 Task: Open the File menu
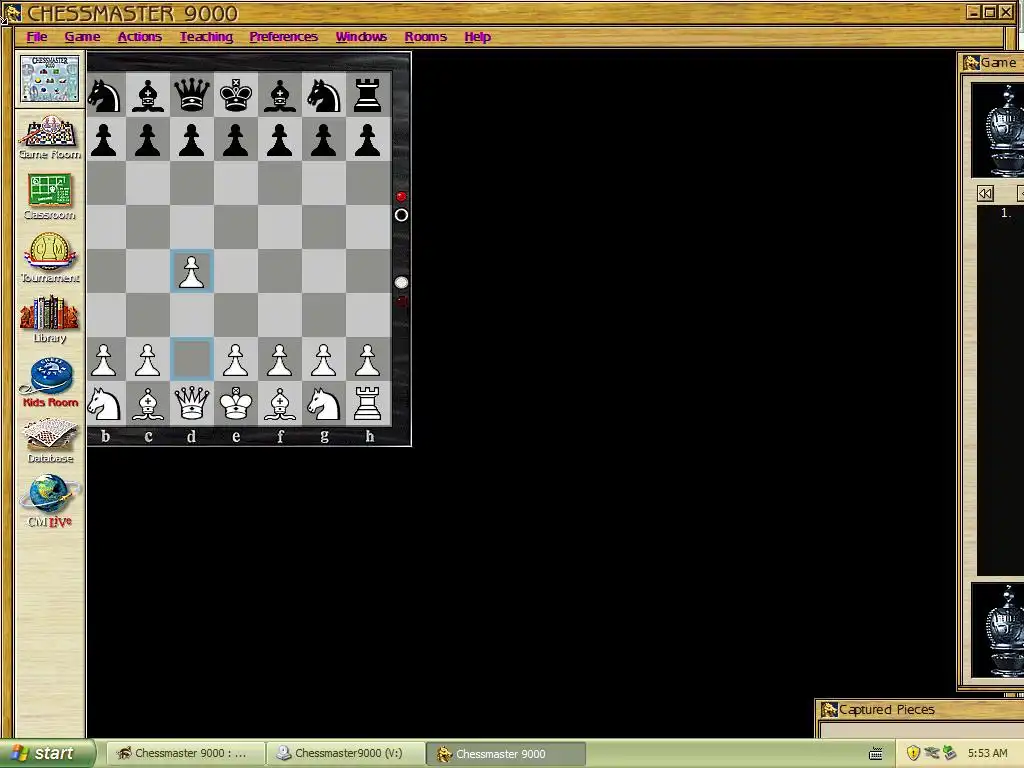[x=37, y=37]
